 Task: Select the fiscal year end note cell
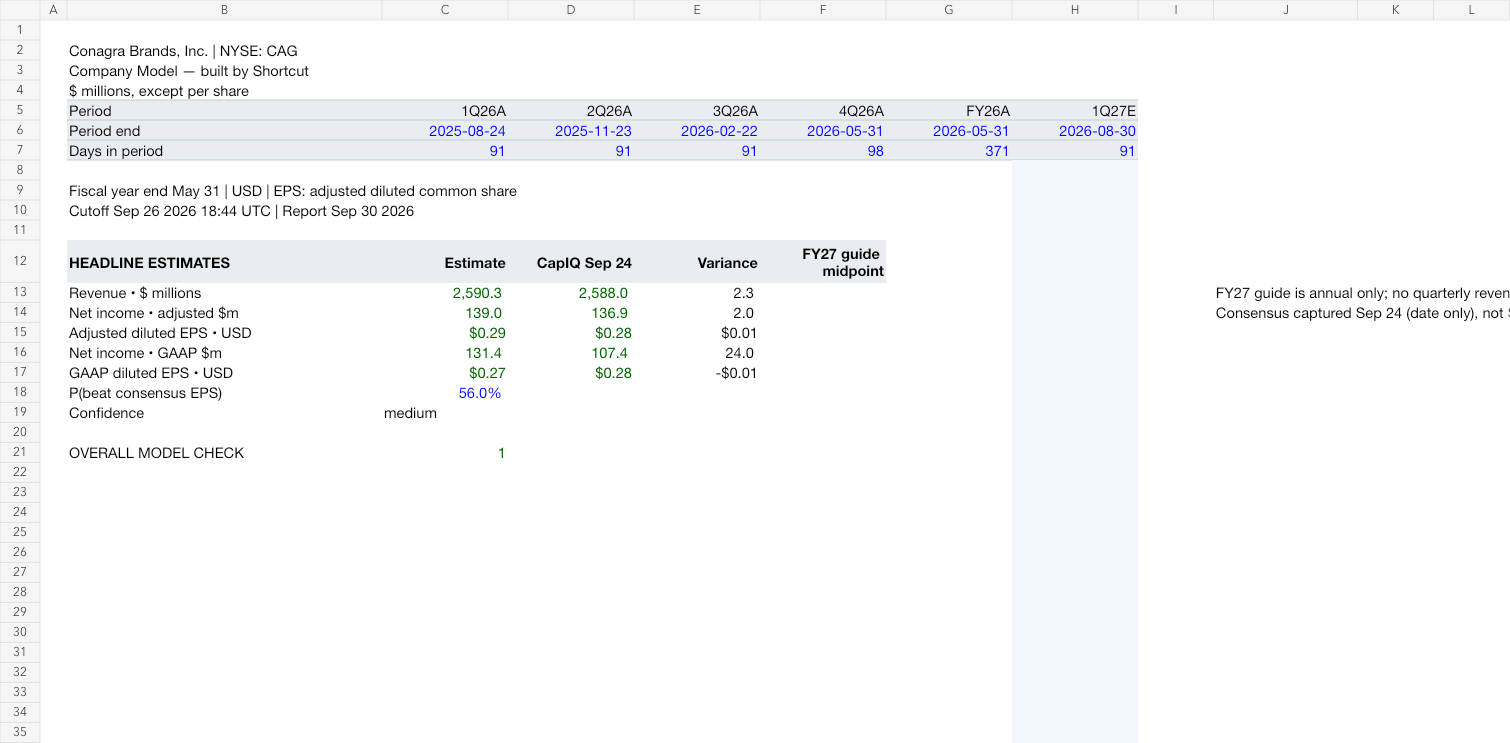tap(293, 191)
